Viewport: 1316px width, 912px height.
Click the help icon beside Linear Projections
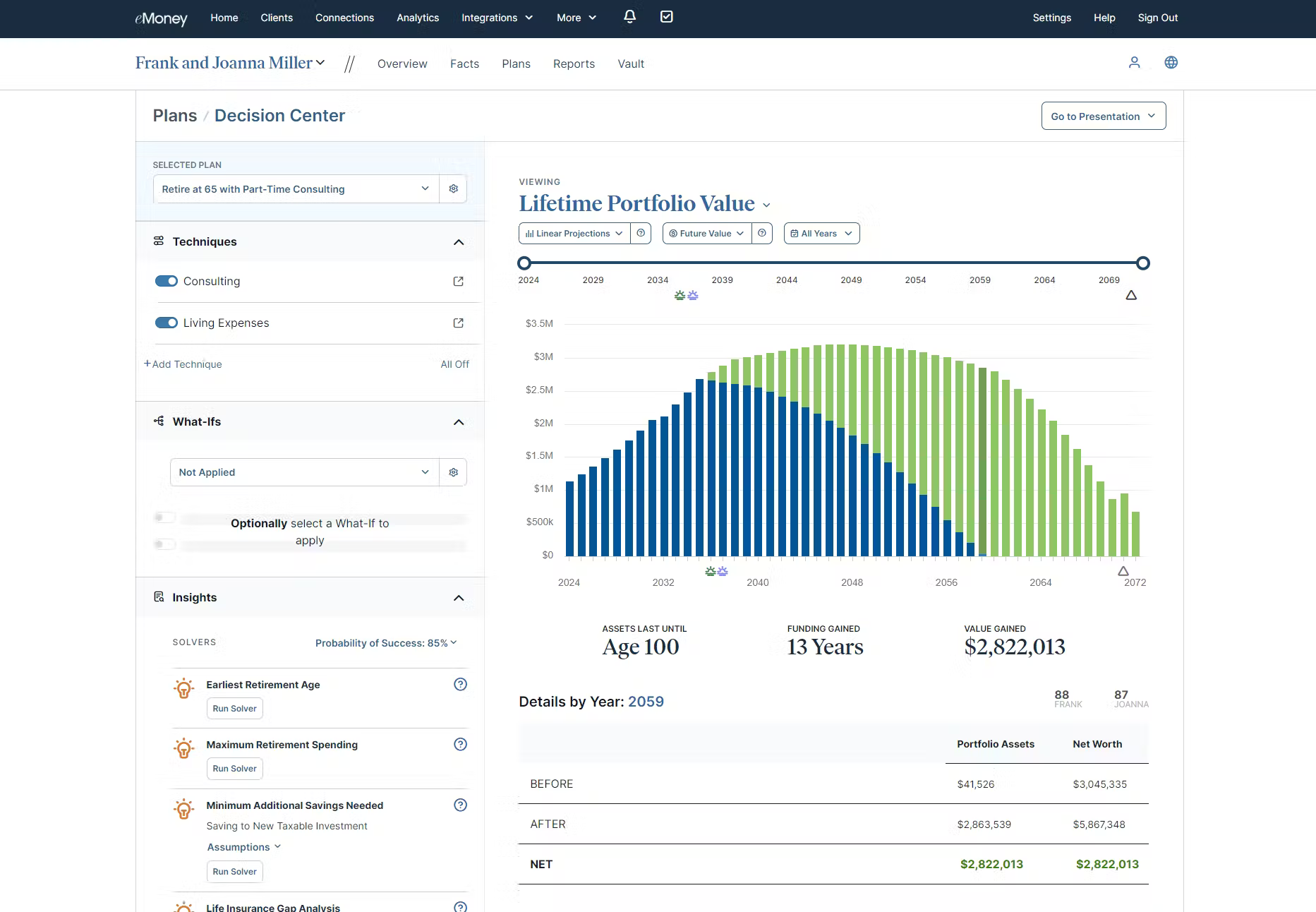641,233
